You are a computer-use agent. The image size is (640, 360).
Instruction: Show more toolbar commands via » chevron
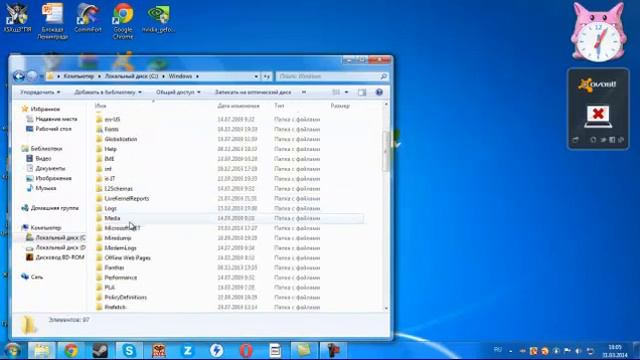304,92
